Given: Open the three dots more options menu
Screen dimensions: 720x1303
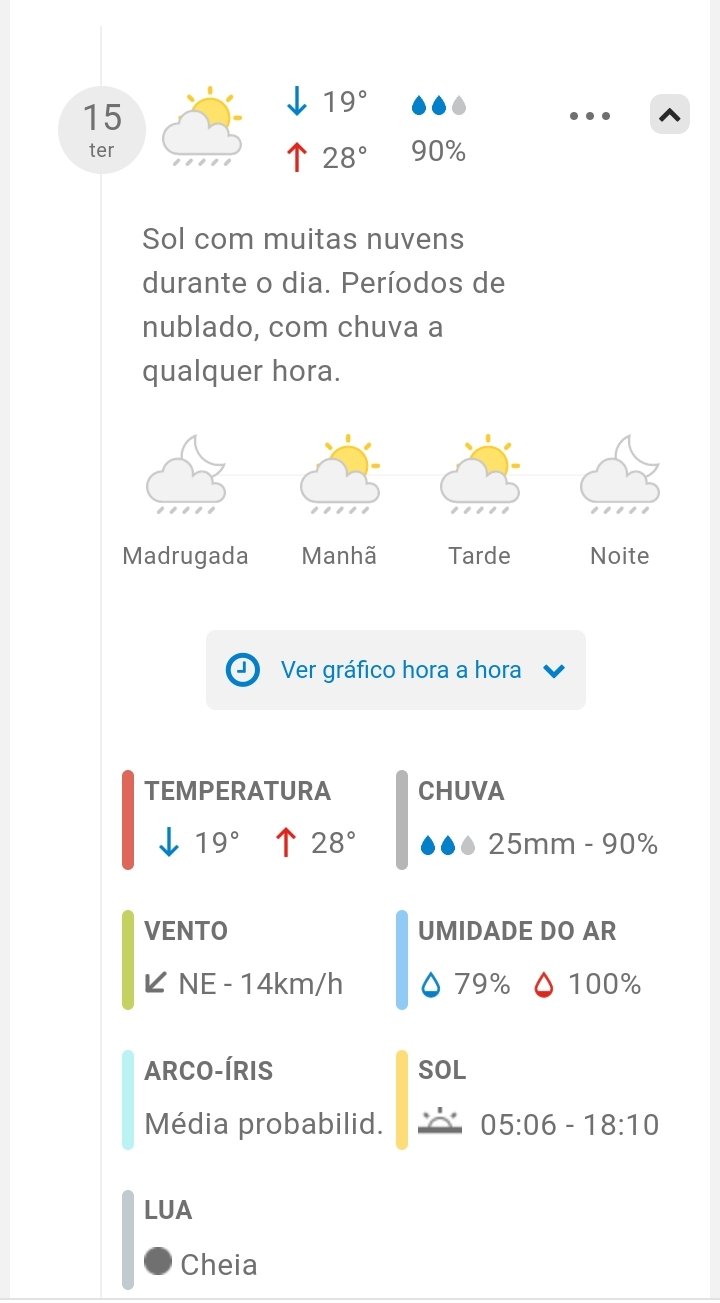Looking at the screenshot, I should (590, 116).
